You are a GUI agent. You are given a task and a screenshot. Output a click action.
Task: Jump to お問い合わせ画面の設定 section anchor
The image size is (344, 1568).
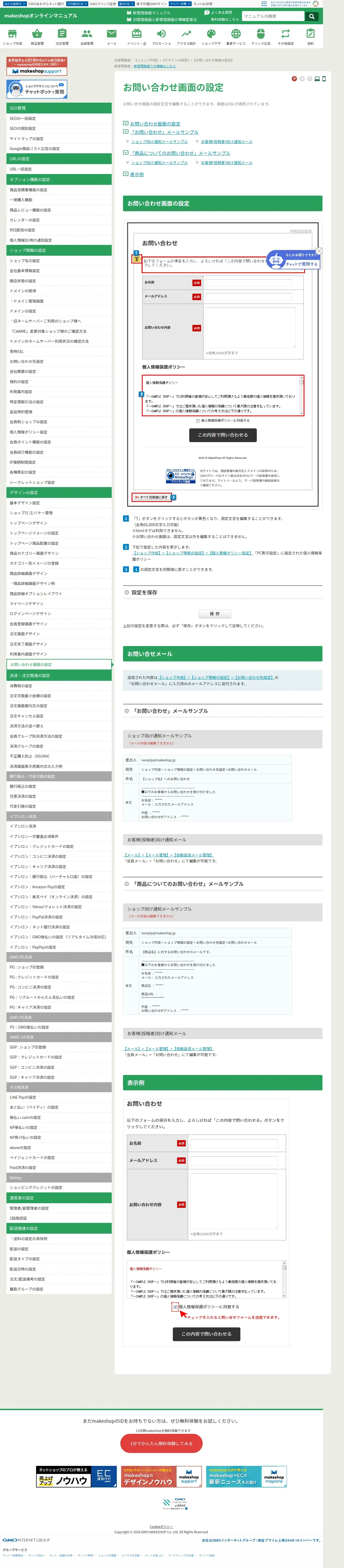pos(155,124)
